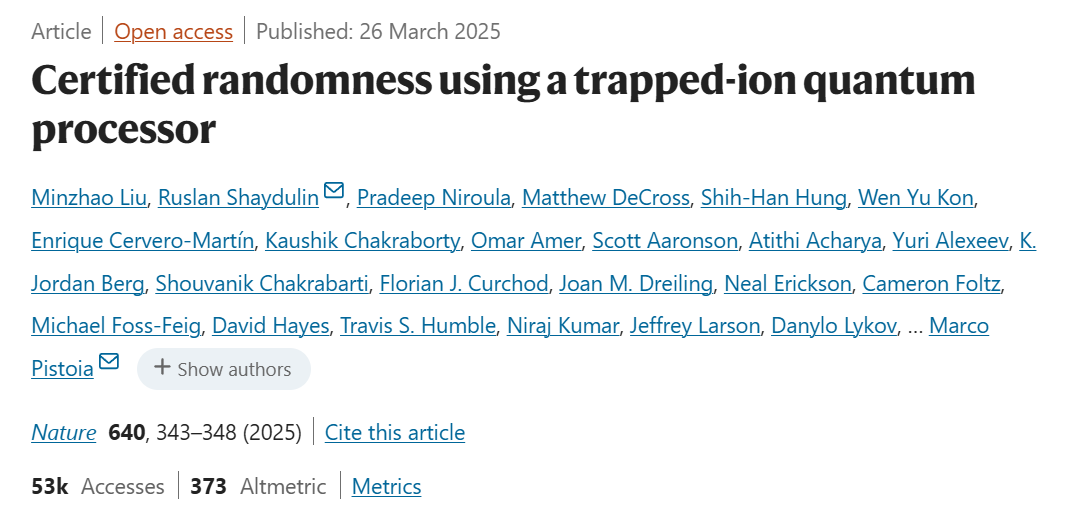Viewport: 1089px width, 510px height.
Task: Select author Shih-Han Hung
Action: (772, 197)
